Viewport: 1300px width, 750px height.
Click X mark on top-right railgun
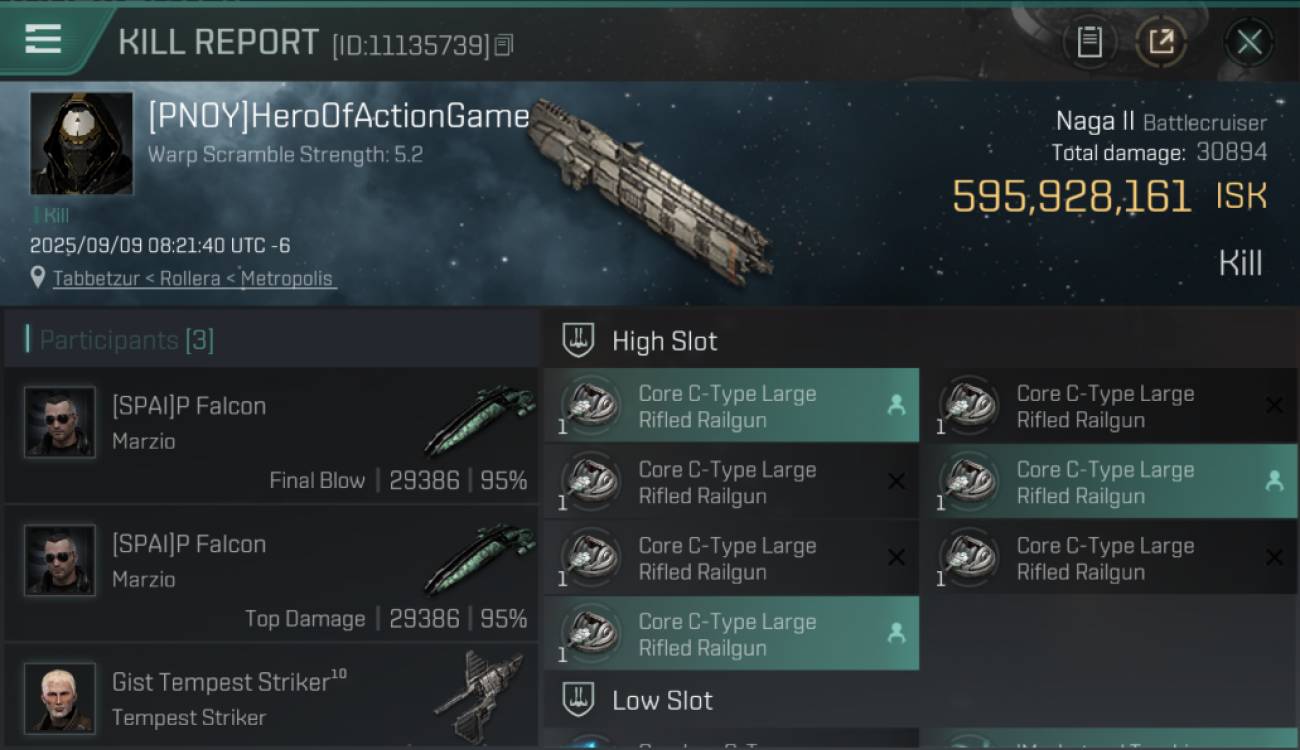[1274, 405]
